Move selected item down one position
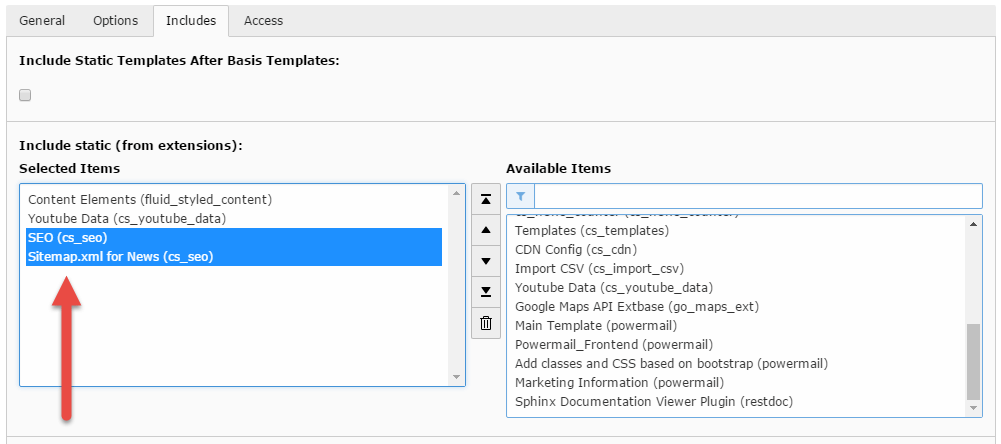The height and width of the screenshot is (444, 1001). (485, 261)
